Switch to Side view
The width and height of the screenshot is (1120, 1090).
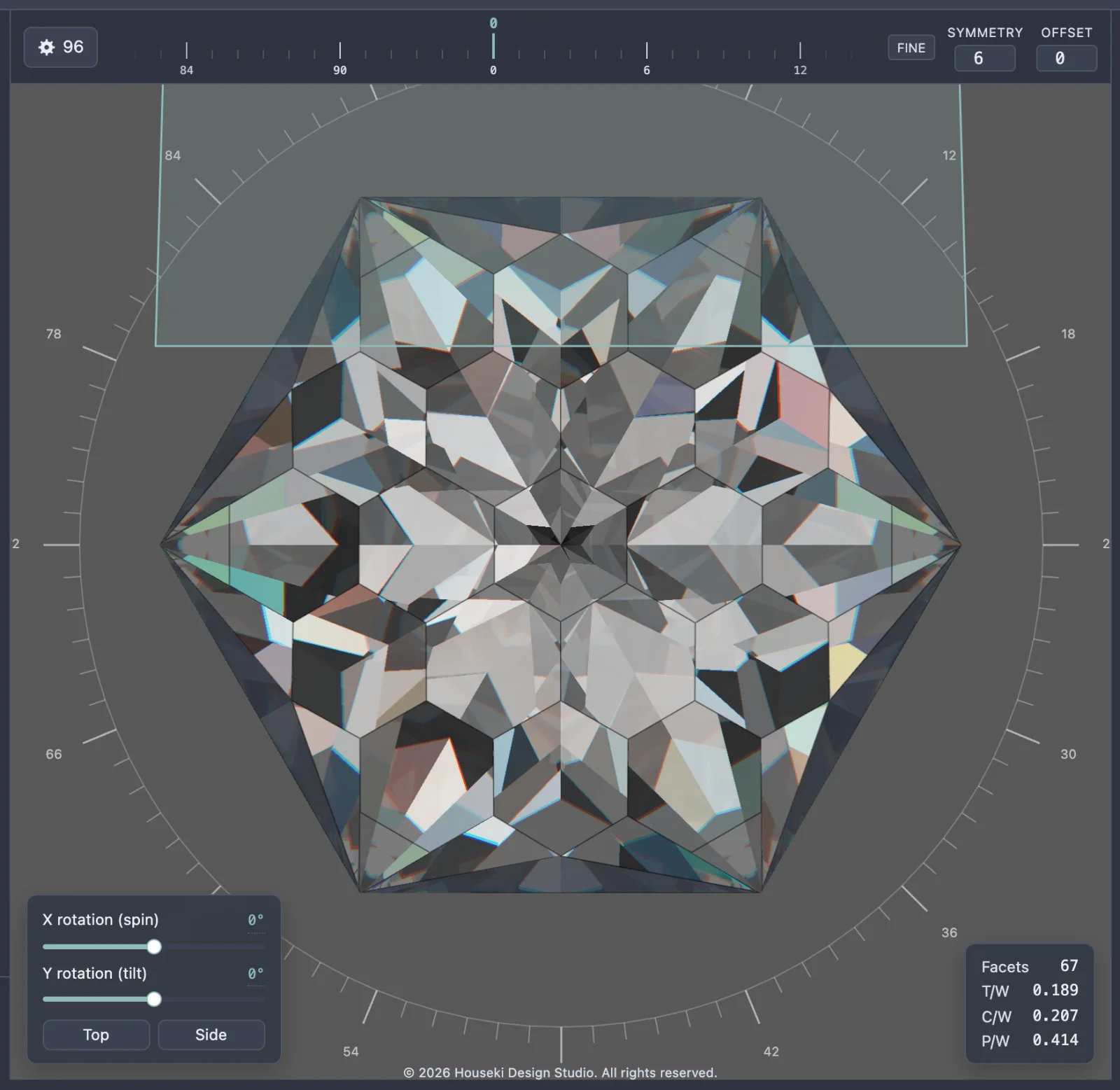click(211, 1035)
